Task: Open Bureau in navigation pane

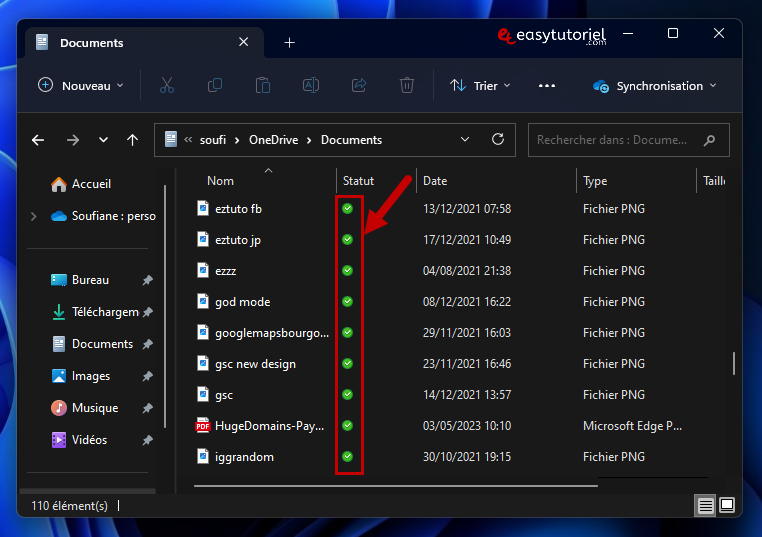Action: pyautogui.click(x=81, y=280)
